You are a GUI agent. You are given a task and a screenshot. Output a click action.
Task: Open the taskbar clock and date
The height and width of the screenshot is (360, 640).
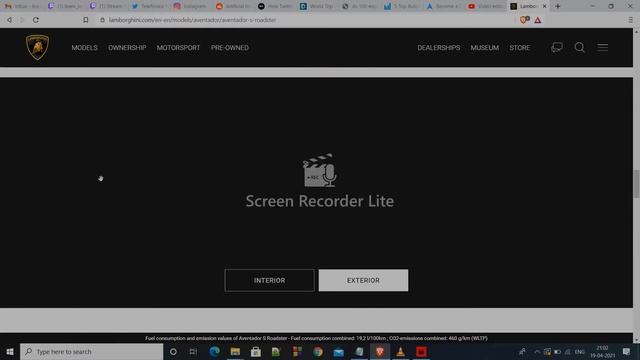pos(602,351)
